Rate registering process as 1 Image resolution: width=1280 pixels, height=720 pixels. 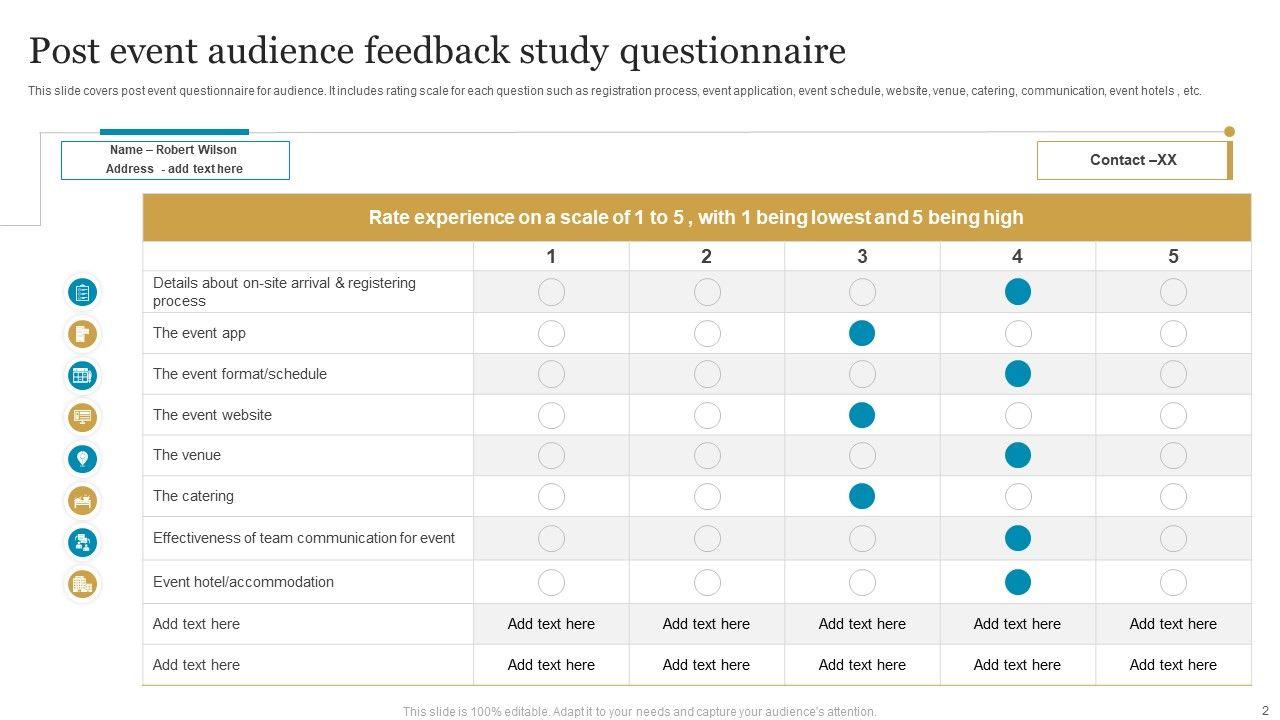551,292
